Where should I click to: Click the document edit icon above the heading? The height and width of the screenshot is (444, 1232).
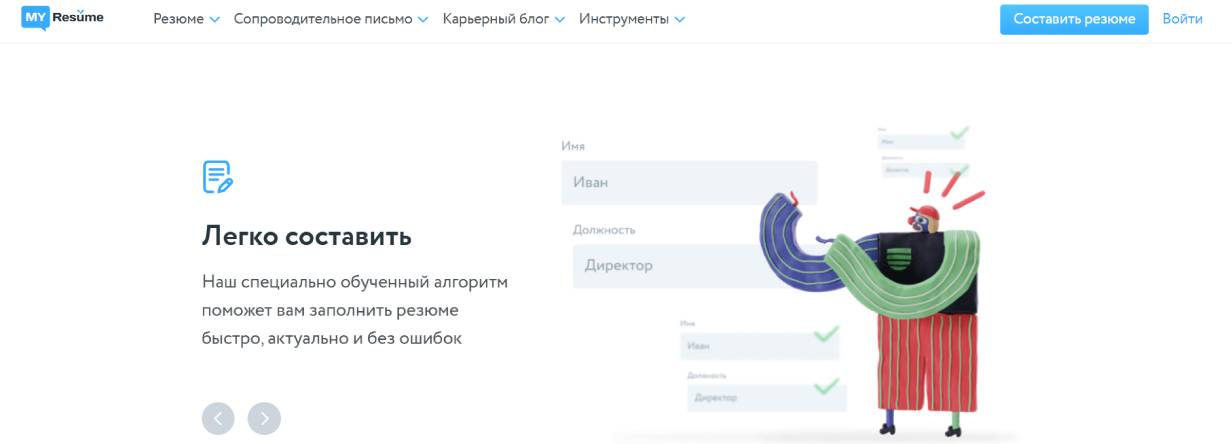pos(218,176)
